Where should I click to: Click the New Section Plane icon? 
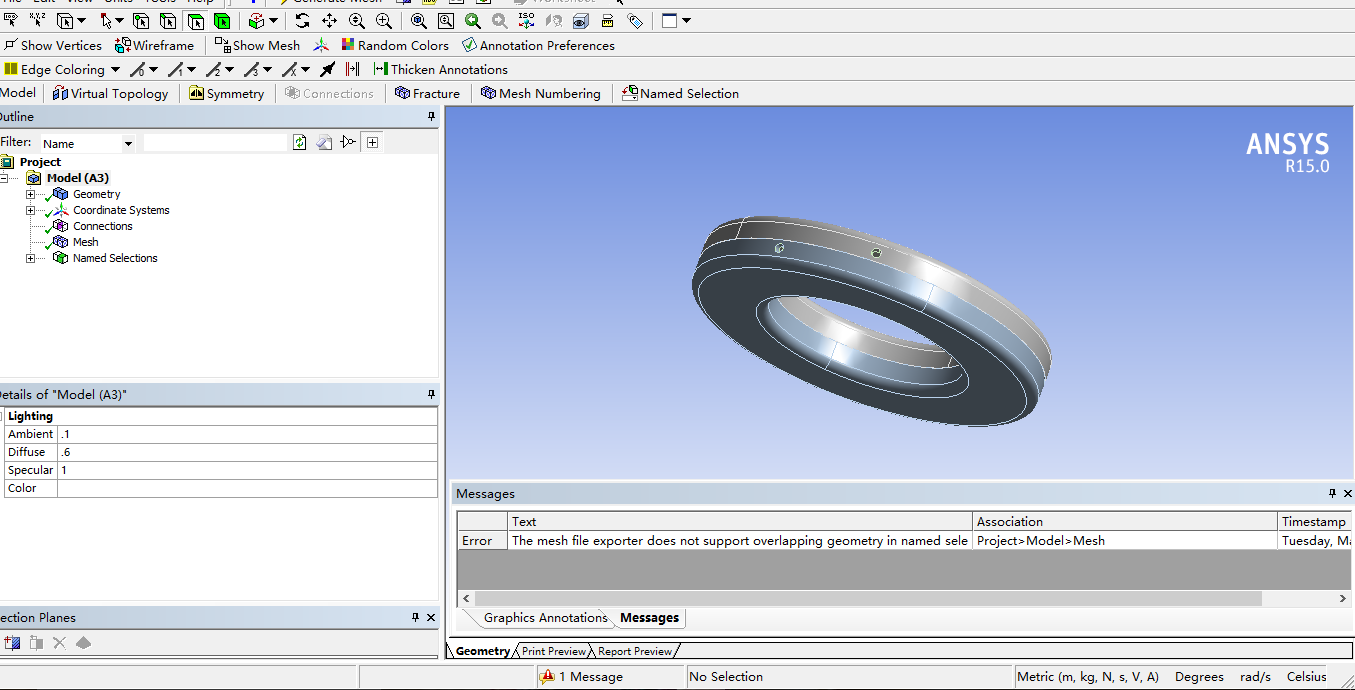(x=12, y=643)
